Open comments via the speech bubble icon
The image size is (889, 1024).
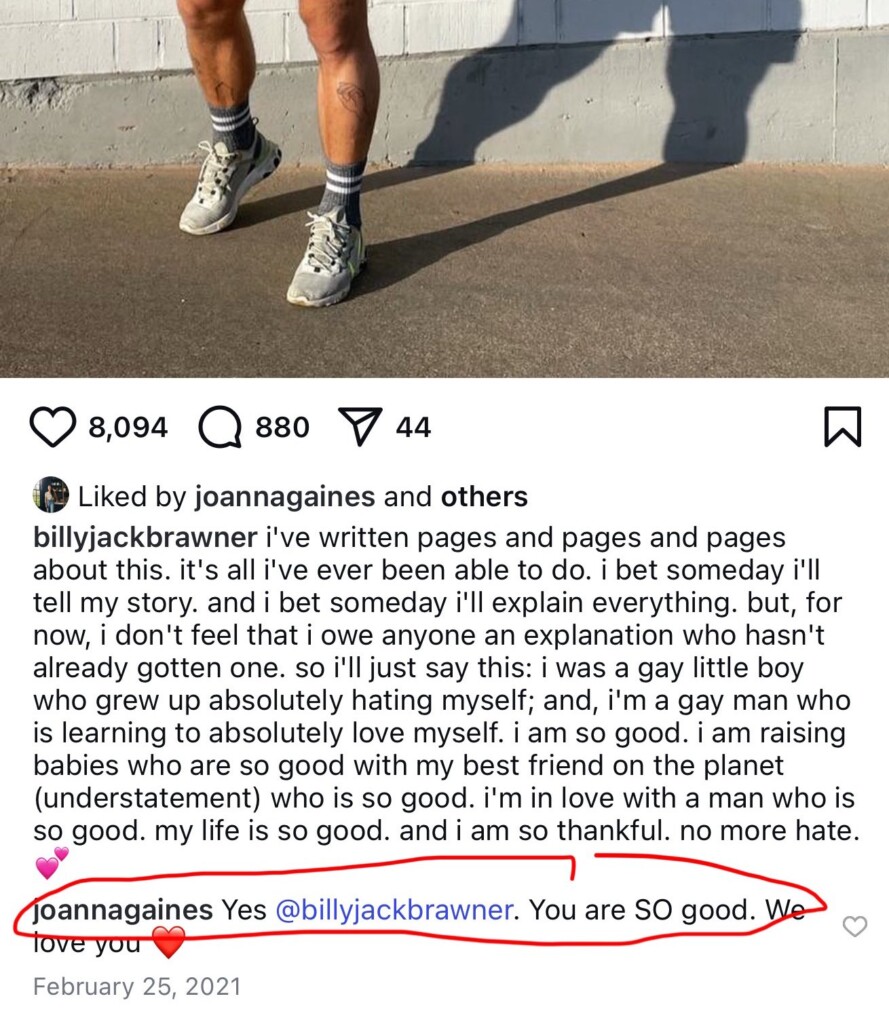pos(220,427)
